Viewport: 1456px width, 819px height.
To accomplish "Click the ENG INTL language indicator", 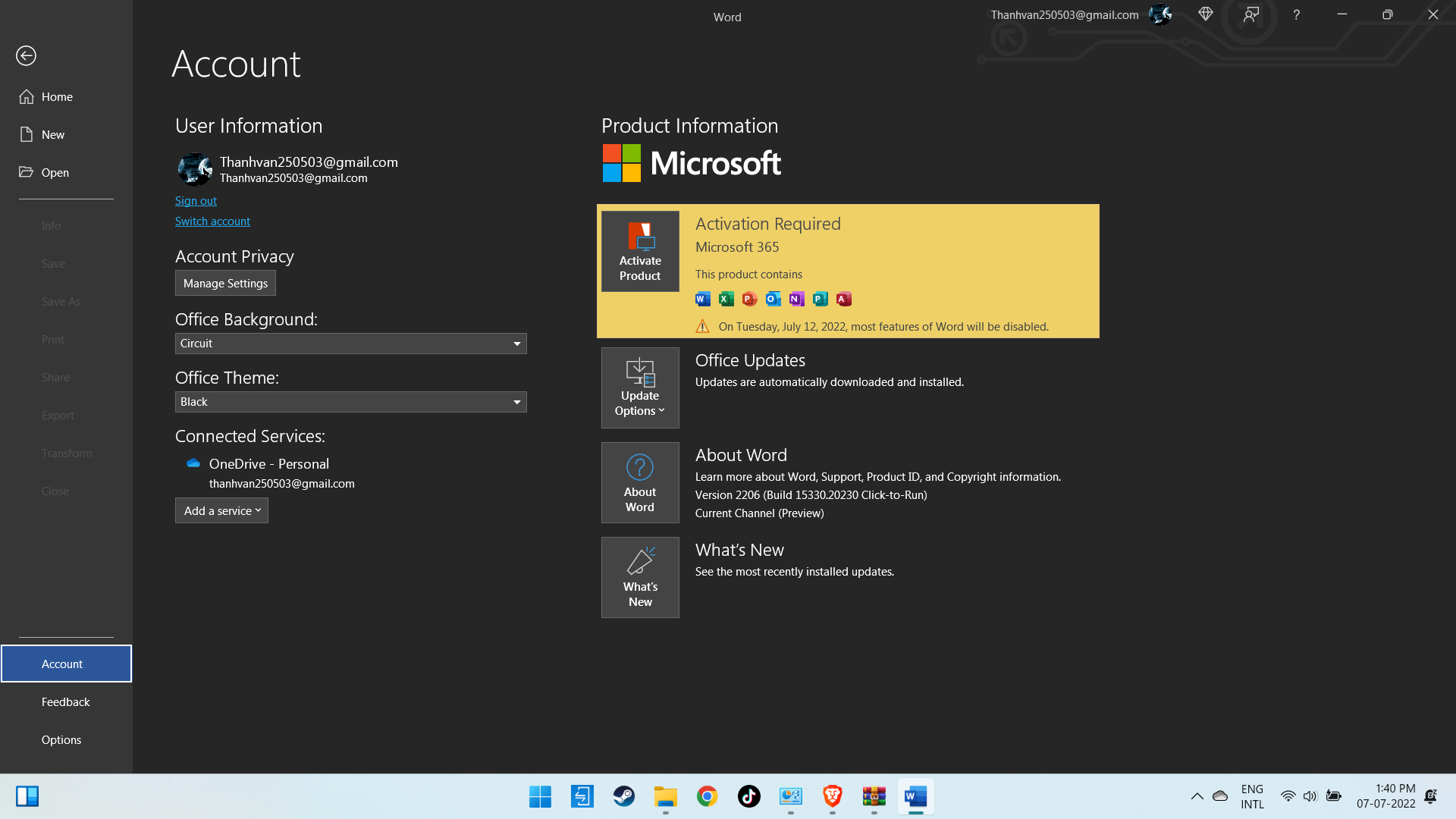I will [1252, 796].
